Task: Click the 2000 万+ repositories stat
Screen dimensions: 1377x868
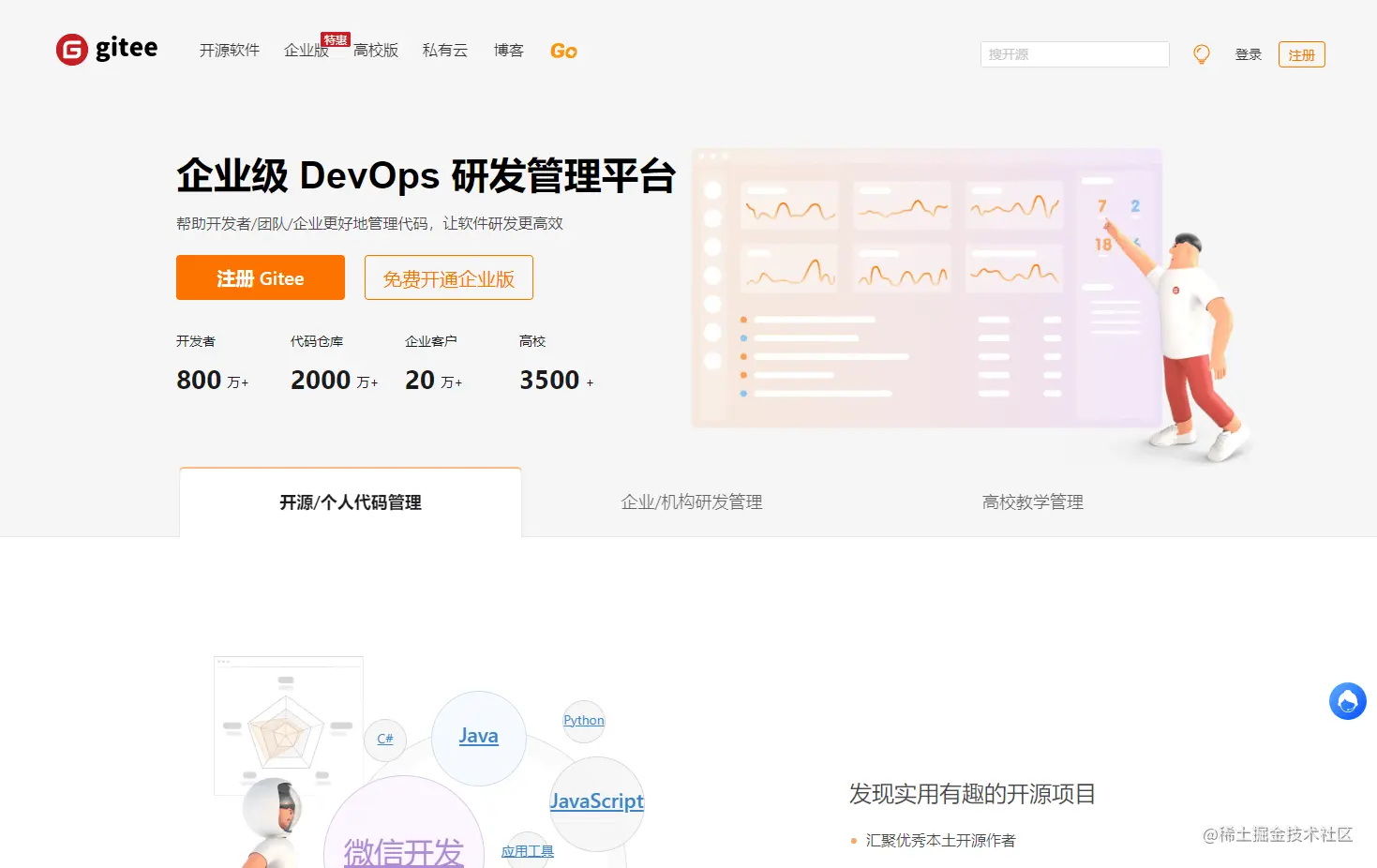Action: tap(335, 380)
